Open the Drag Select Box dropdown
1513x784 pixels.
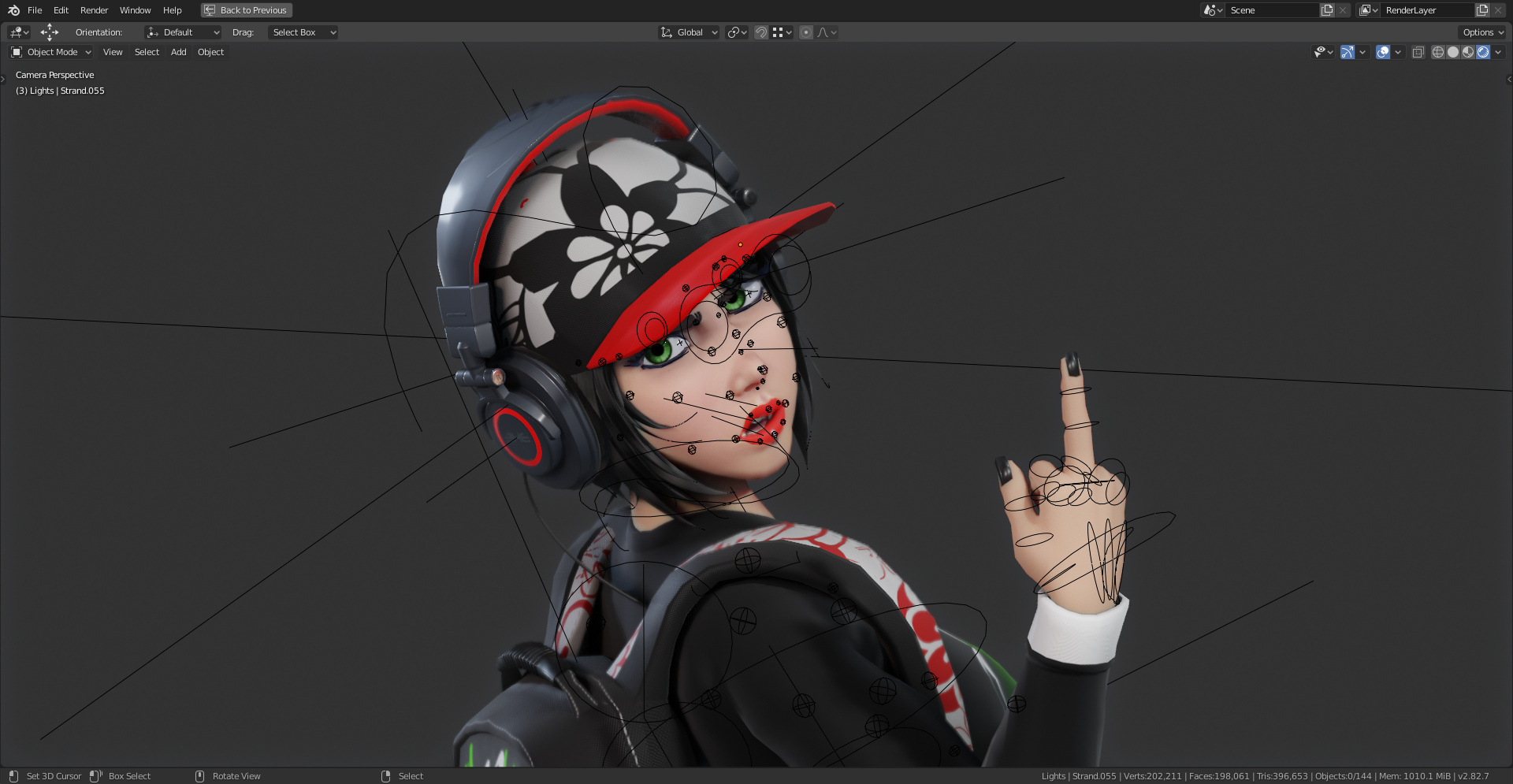coord(303,32)
